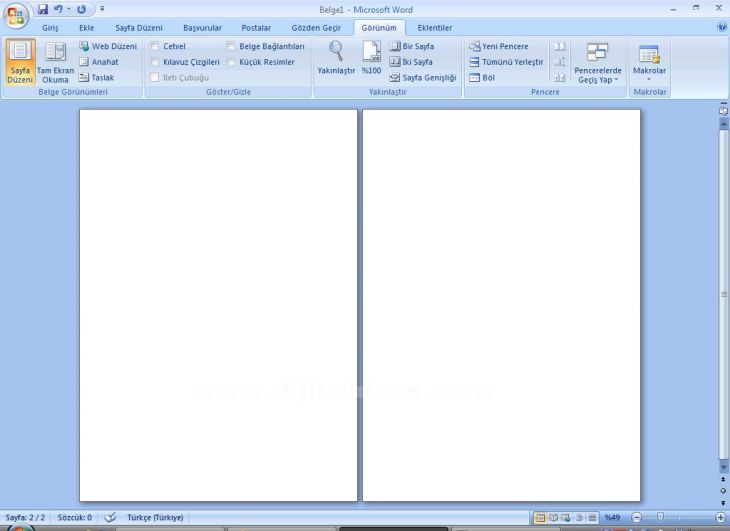Select Draft view in status bar
The image size is (730, 531).
coord(592,518)
